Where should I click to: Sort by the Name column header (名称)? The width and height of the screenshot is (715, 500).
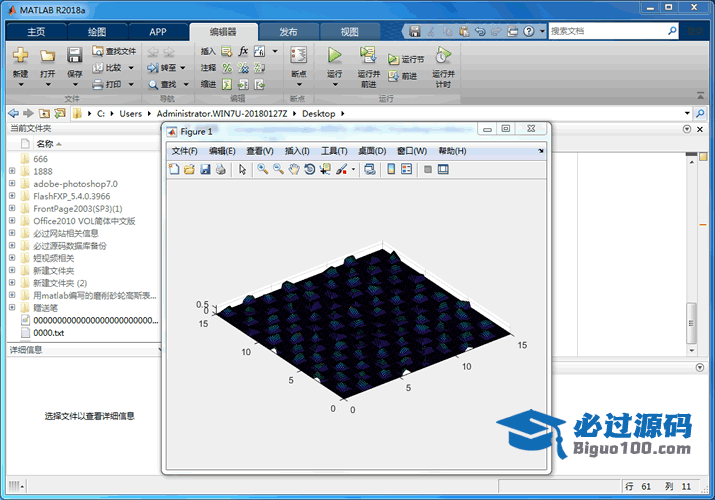[45, 144]
